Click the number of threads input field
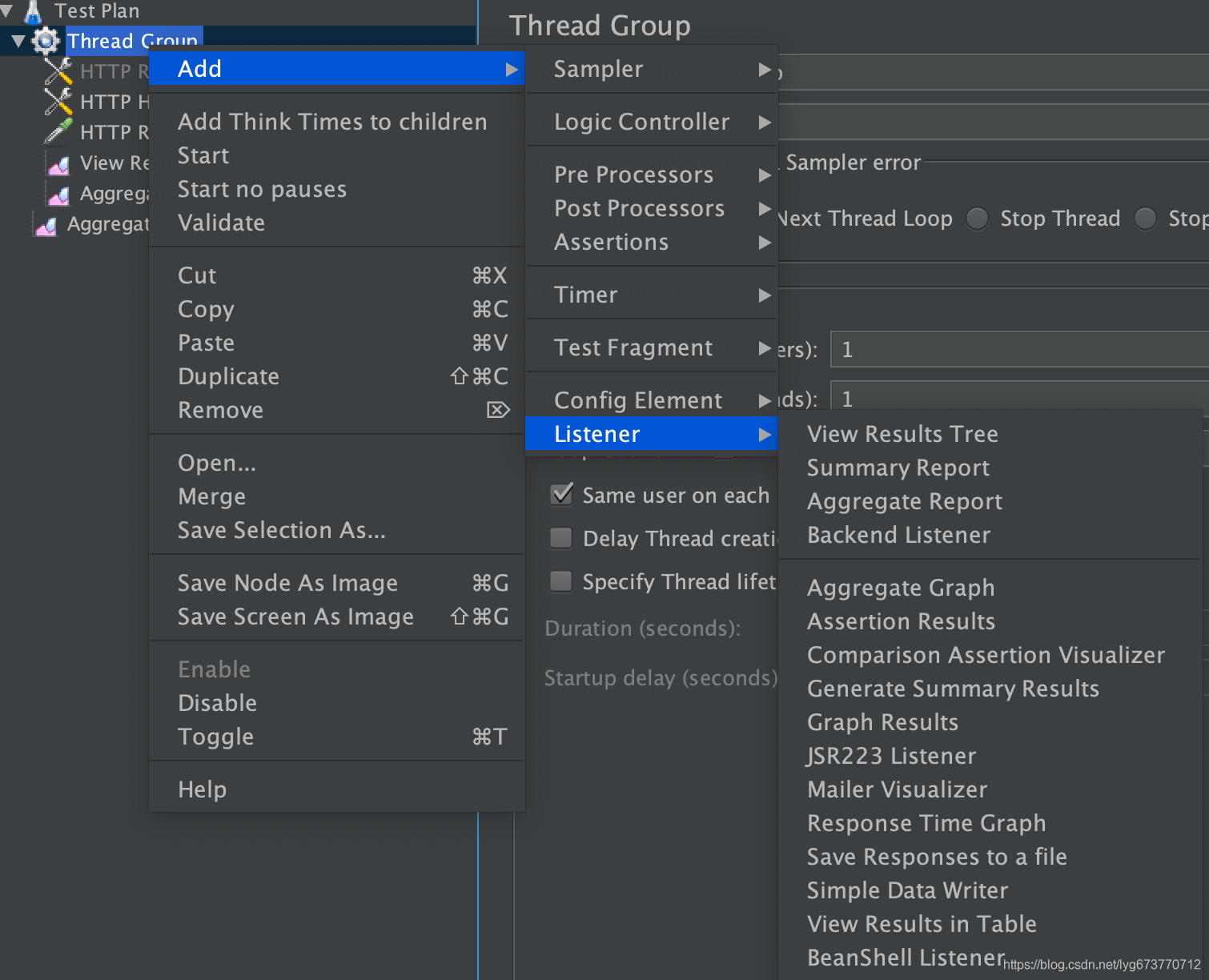 (1019, 349)
